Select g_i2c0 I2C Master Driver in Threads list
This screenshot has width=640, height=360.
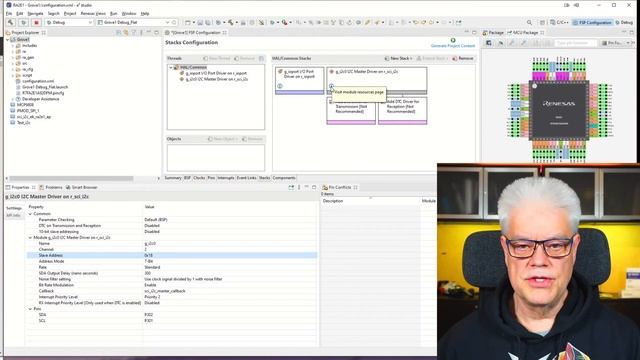click(x=216, y=79)
